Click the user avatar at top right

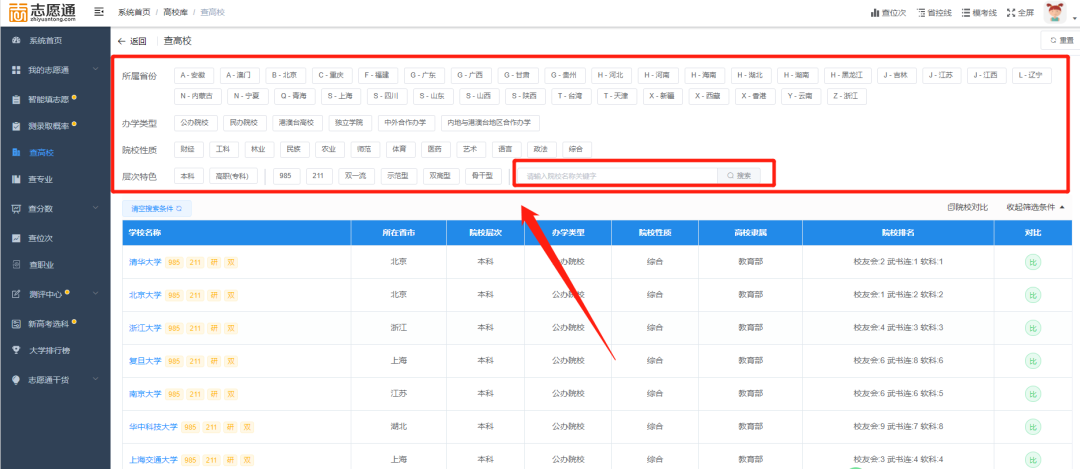[1055, 12]
